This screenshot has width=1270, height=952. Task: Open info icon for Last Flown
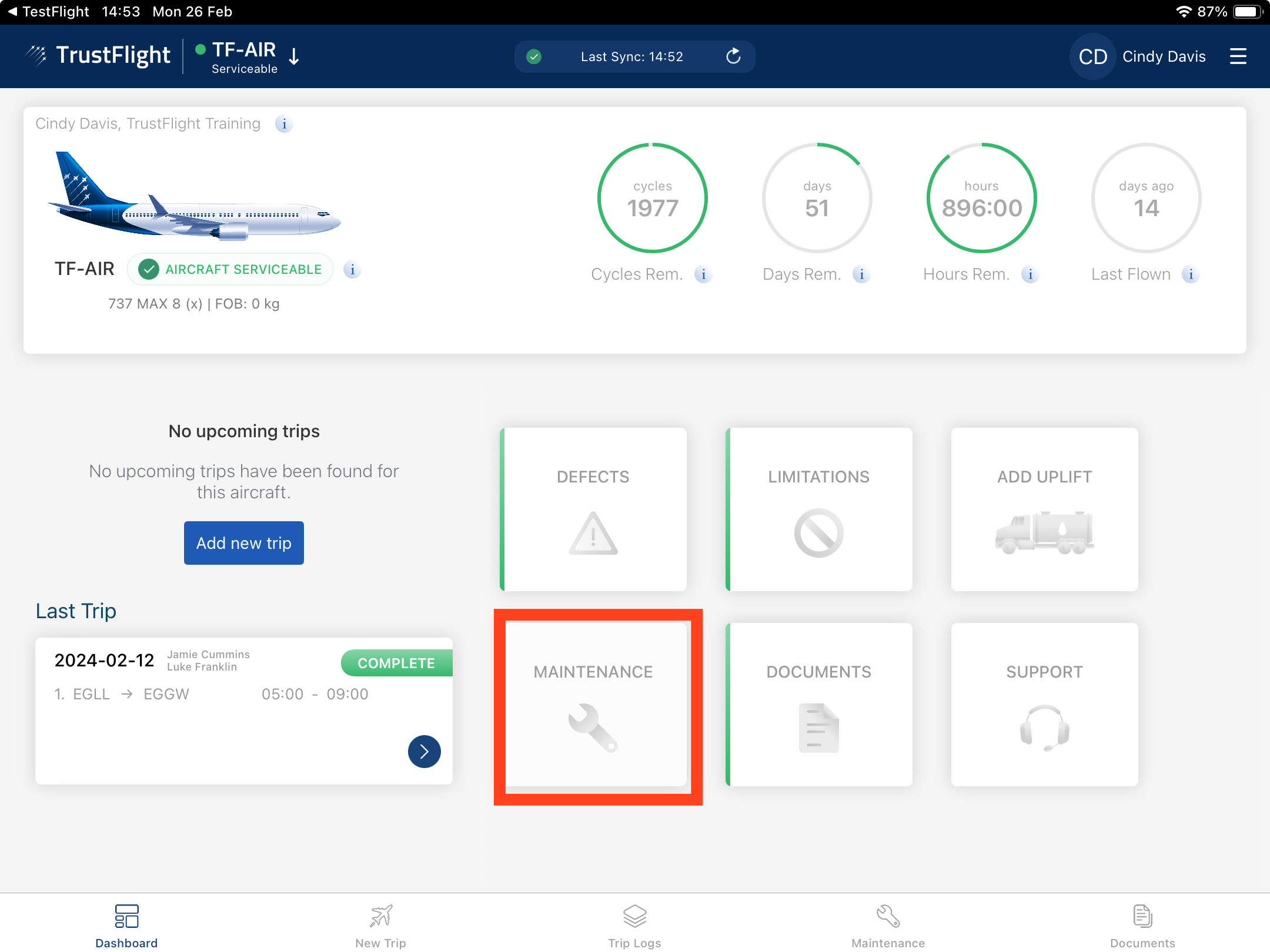(x=1191, y=274)
